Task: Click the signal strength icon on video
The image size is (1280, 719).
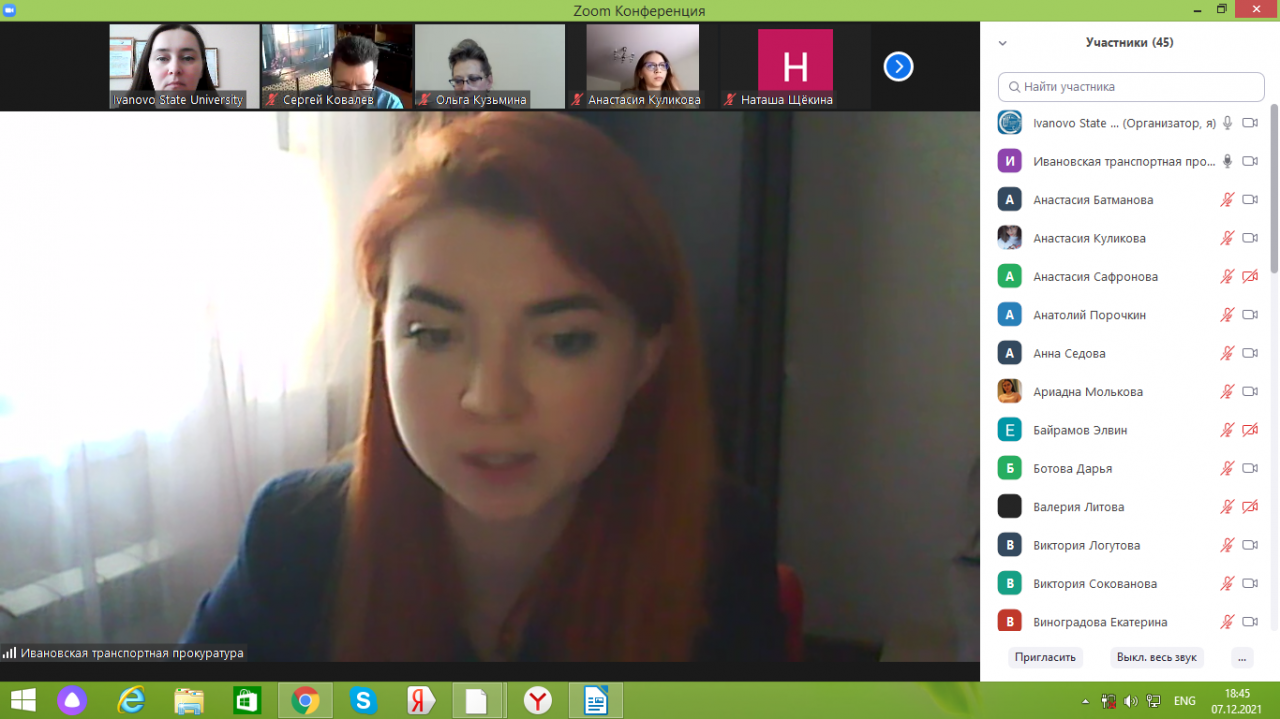Action: (9, 653)
